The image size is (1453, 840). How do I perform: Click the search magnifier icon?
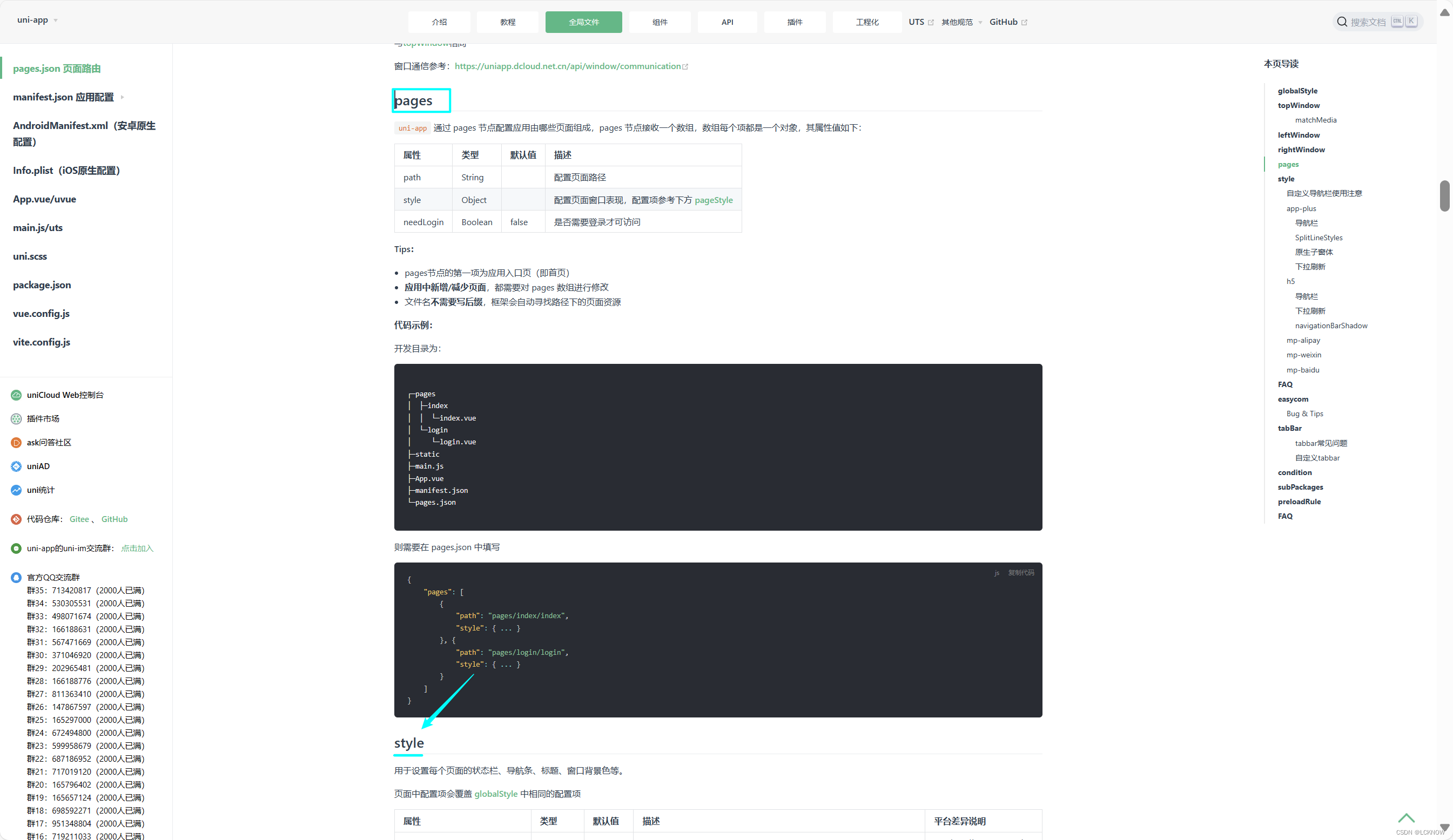(x=1342, y=22)
